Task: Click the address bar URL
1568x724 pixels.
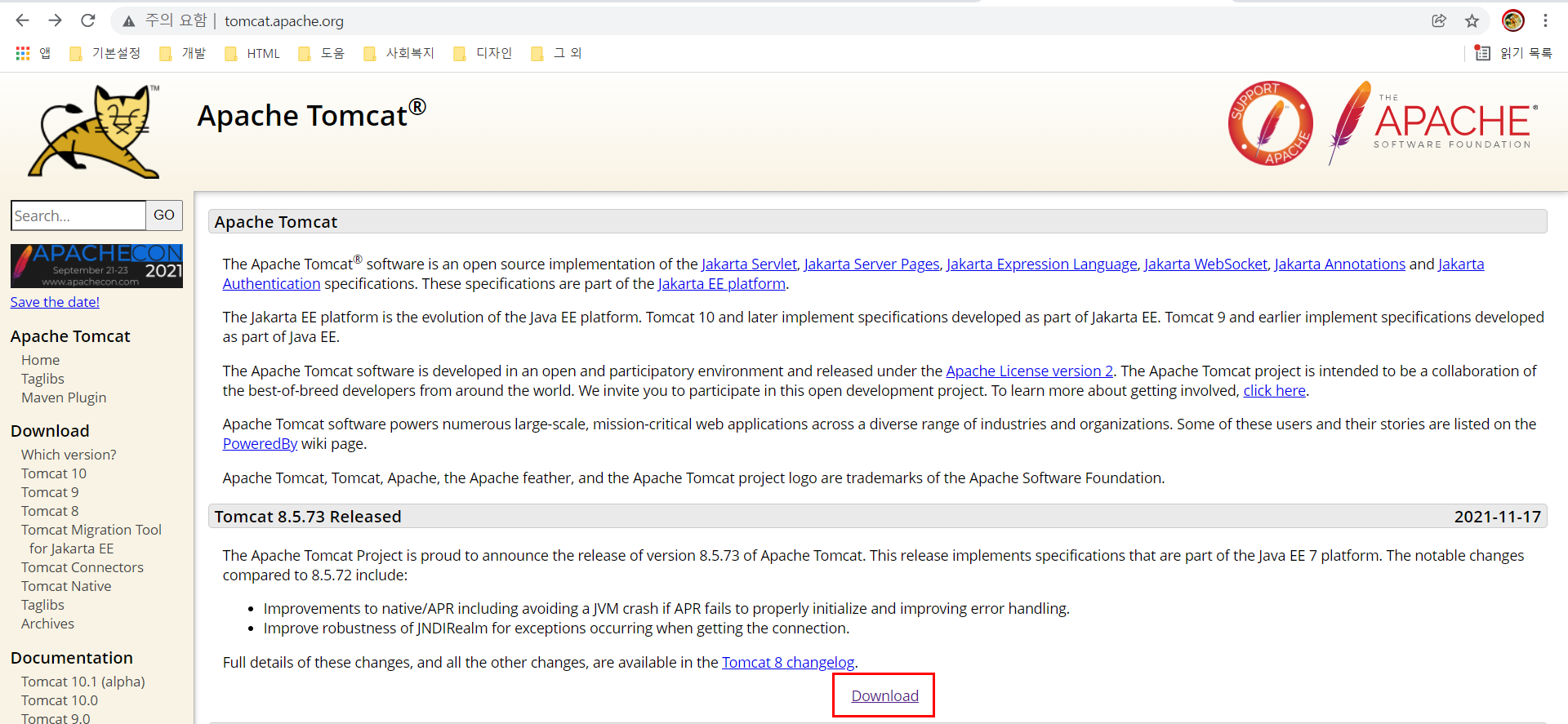Action: 284,21
